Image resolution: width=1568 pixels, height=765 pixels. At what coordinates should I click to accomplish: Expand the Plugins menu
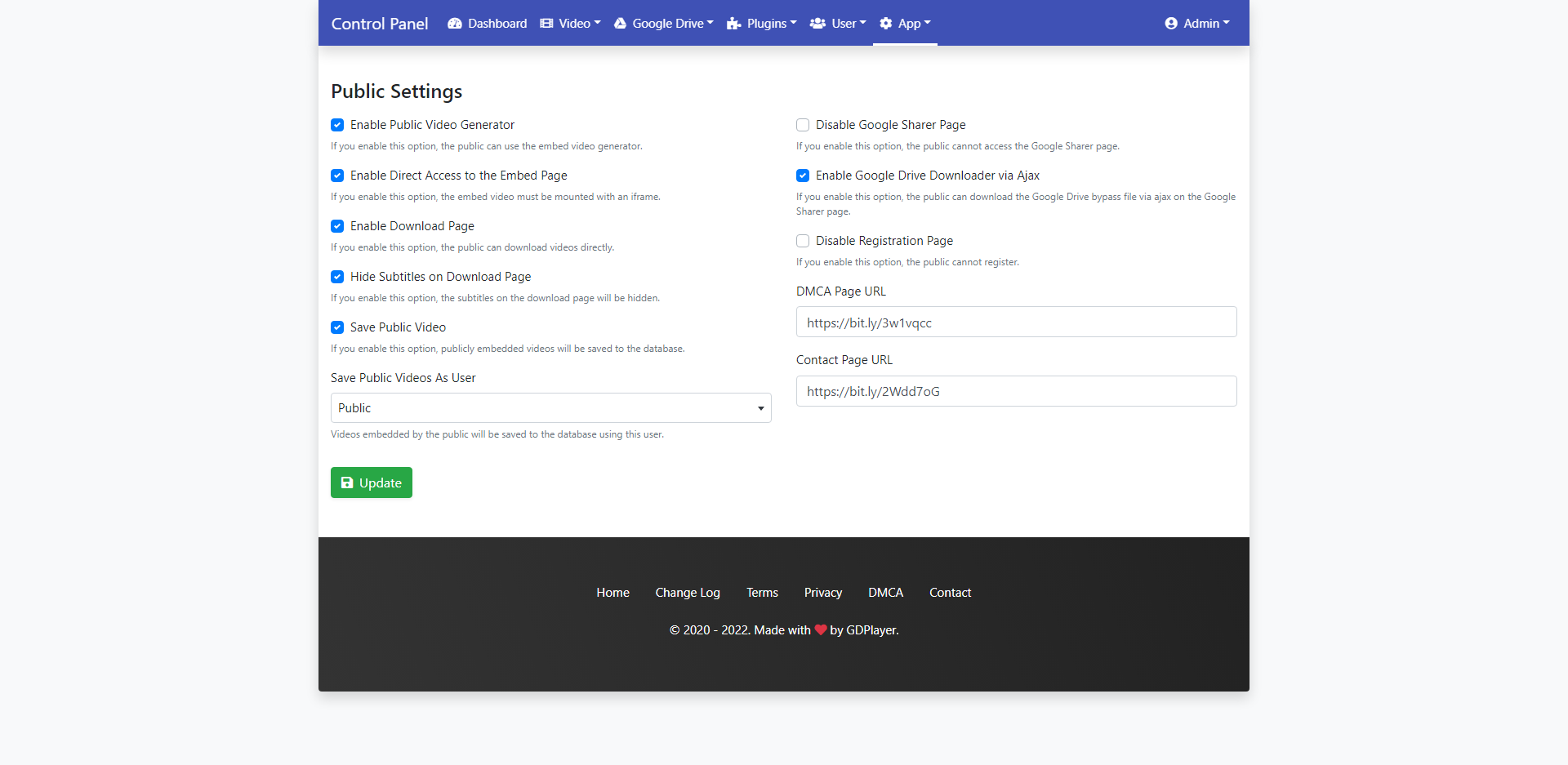[x=761, y=24]
